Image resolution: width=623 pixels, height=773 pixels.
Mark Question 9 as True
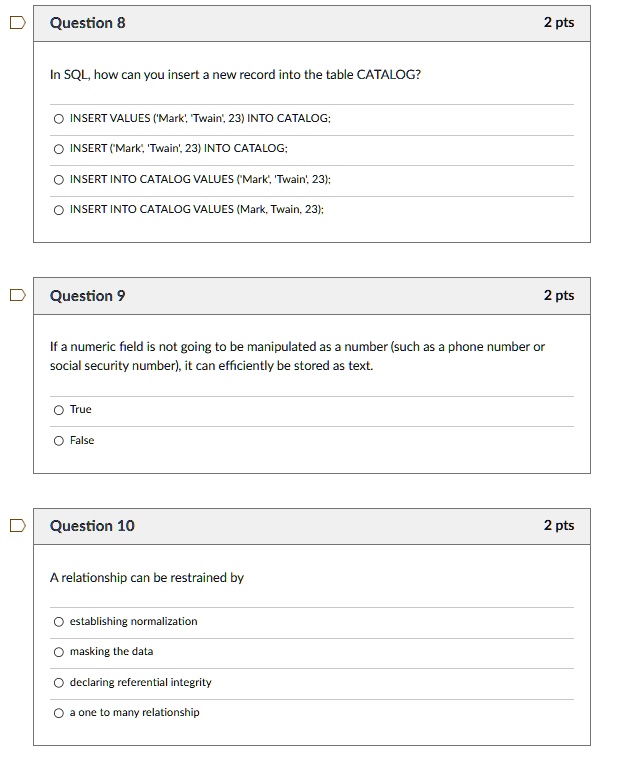coord(59,410)
